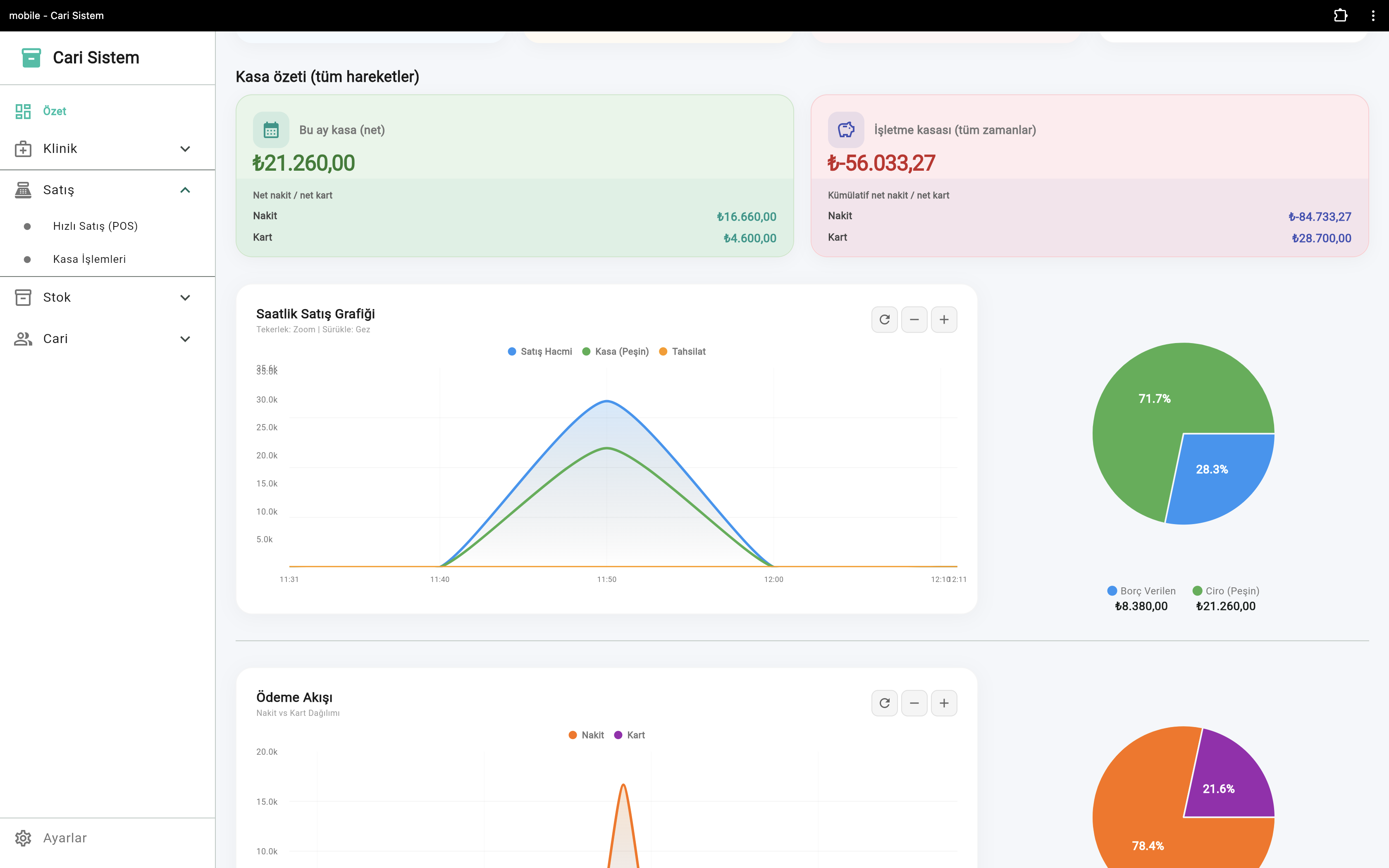This screenshot has width=1389, height=868.
Task: Click the 11:50 time axis label
Action: click(x=607, y=579)
